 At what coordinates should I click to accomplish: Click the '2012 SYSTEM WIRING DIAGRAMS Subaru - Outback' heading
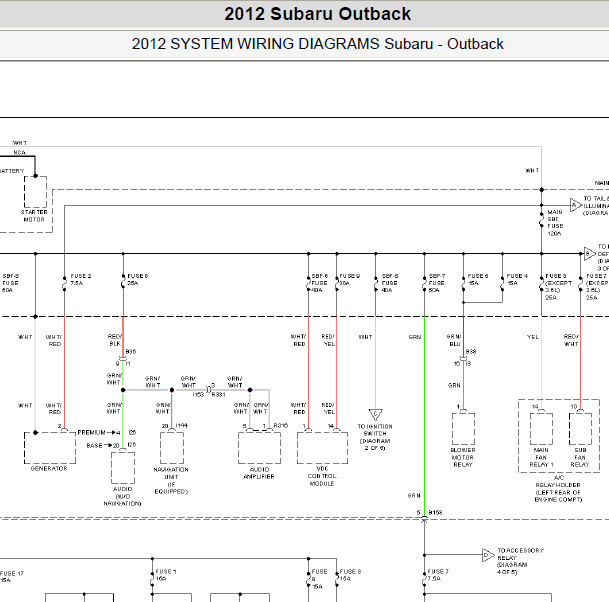(x=317, y=44)
